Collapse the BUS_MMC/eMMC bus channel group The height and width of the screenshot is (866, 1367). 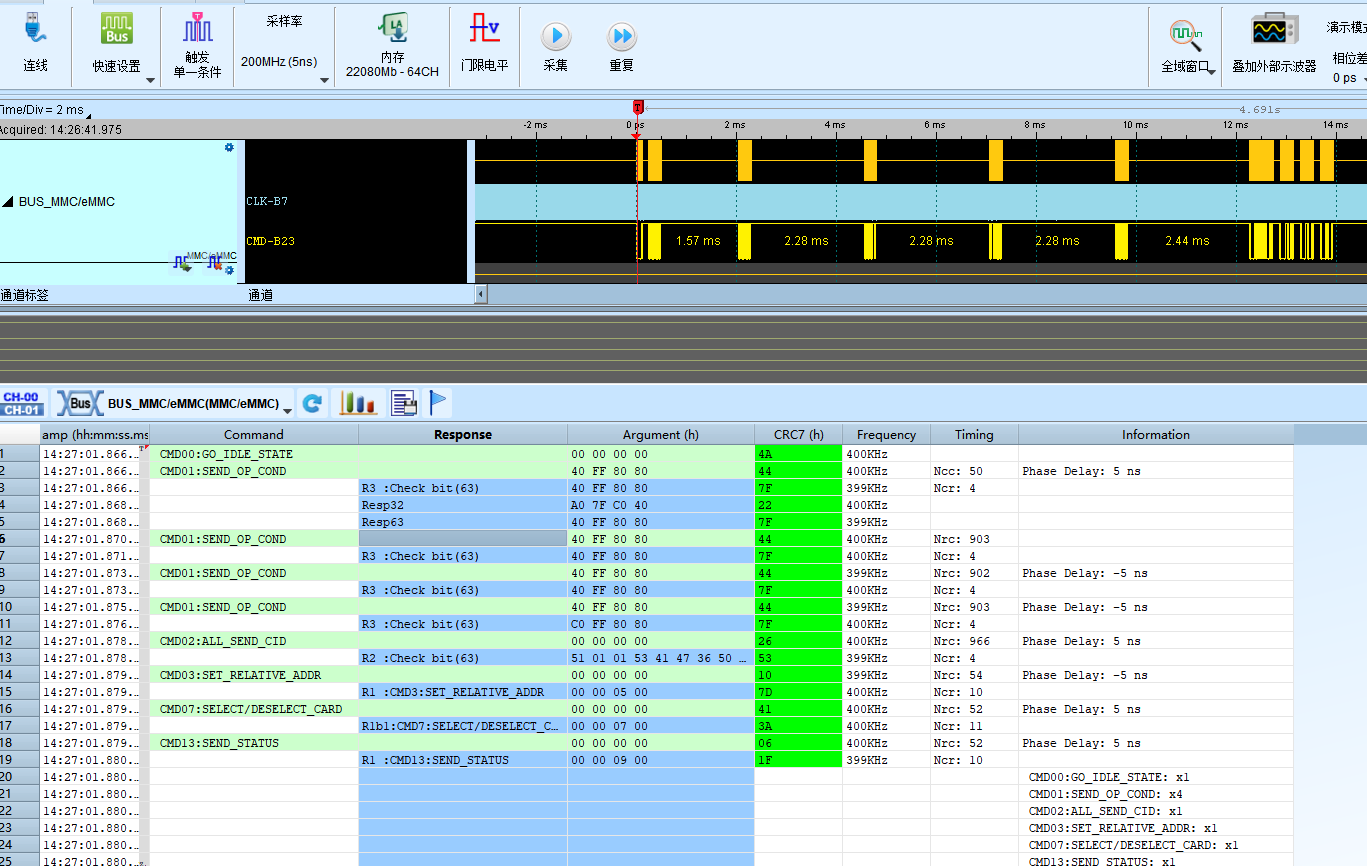(x=8, y=202)
